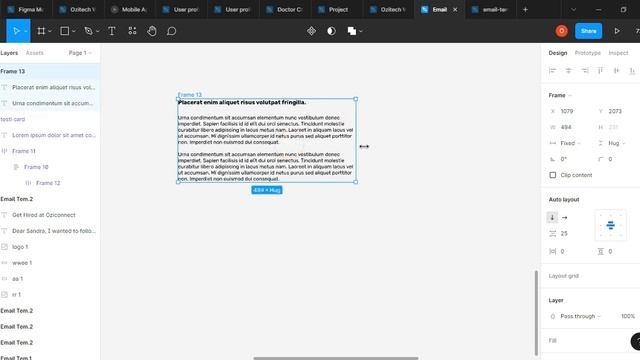This screenshot has height=360, width=640.
Task: Click the auto layout alignment box
Action: [x=611, y=225]
